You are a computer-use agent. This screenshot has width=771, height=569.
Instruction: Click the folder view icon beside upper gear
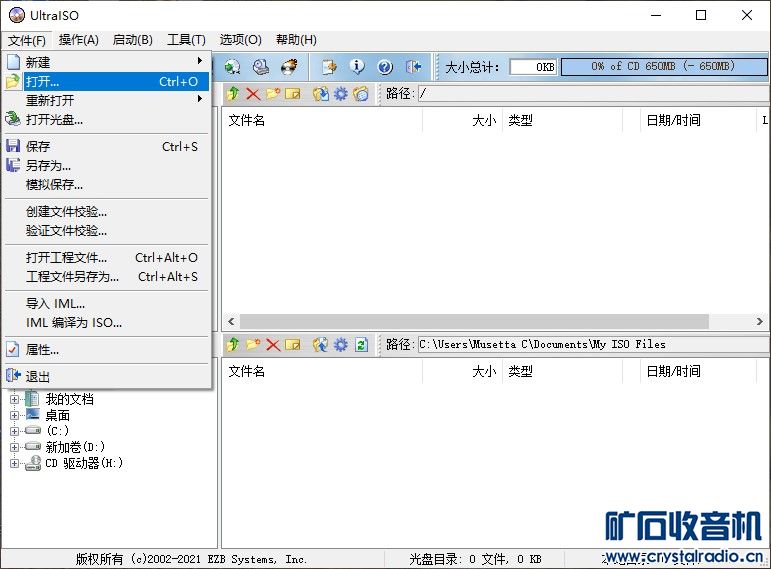point(360,93)
